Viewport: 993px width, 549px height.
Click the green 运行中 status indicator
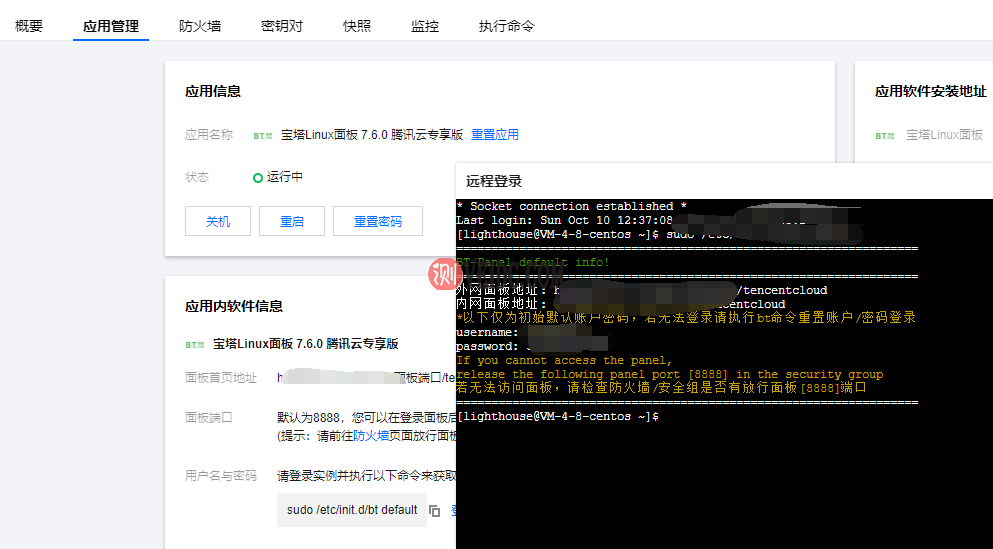(258, 177)
